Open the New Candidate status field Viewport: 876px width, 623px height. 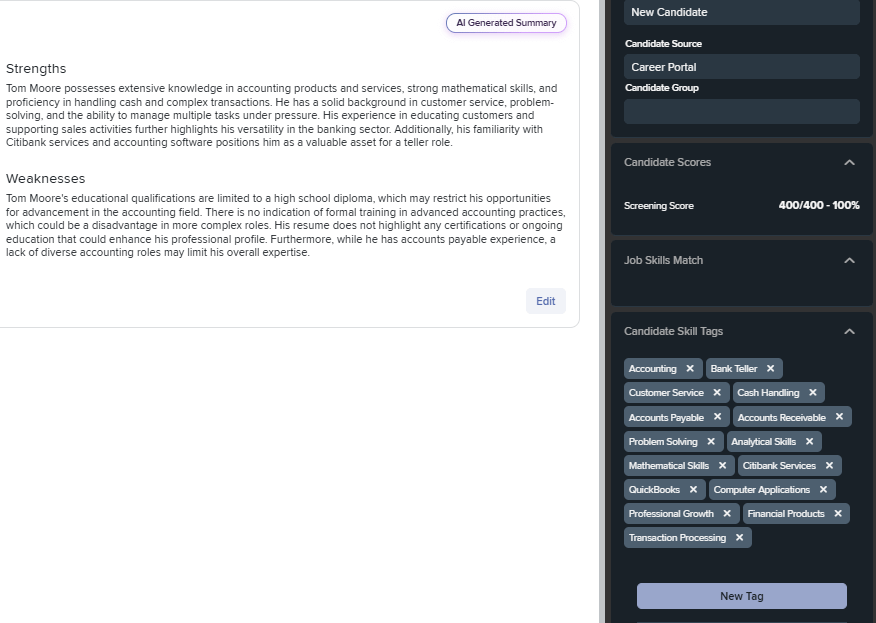[x=741, y=12]
